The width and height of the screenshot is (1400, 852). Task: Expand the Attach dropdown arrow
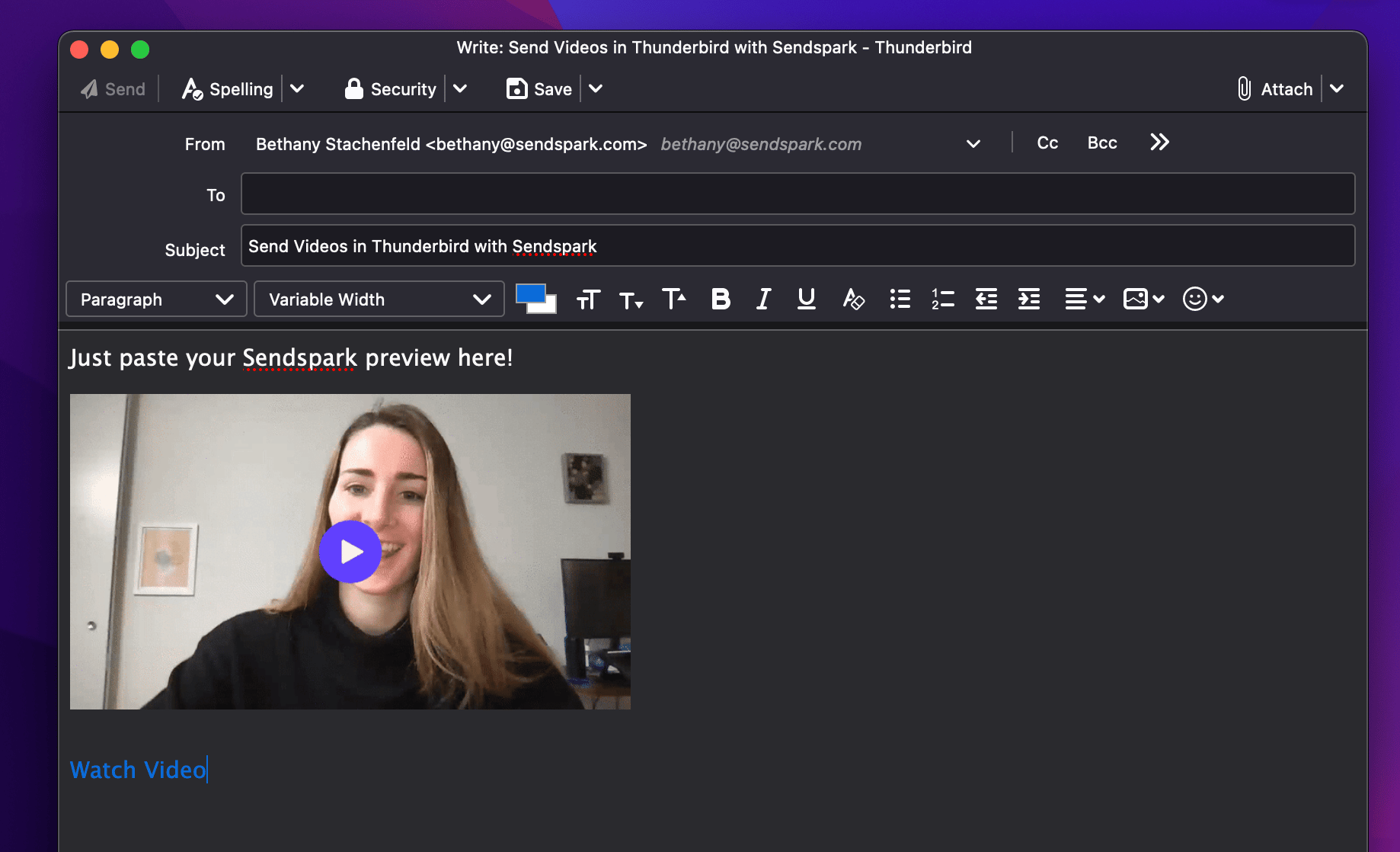[1337, 89]
